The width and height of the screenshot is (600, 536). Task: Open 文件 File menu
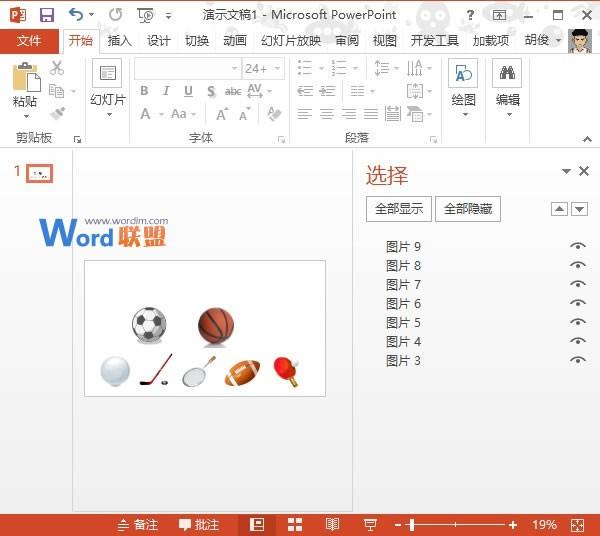click(x=29, y=41)
